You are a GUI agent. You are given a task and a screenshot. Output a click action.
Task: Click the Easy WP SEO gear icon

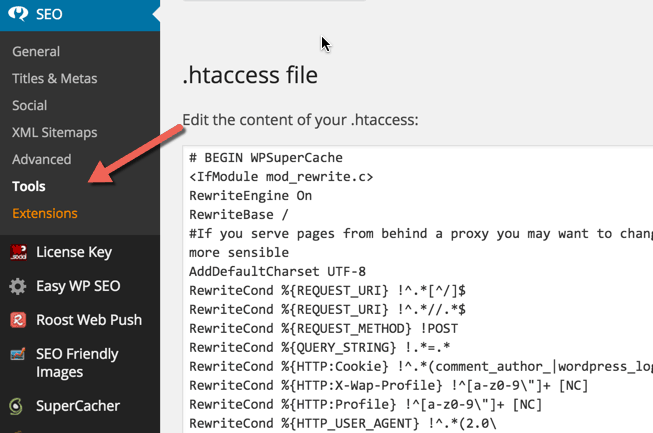point(18,286)
